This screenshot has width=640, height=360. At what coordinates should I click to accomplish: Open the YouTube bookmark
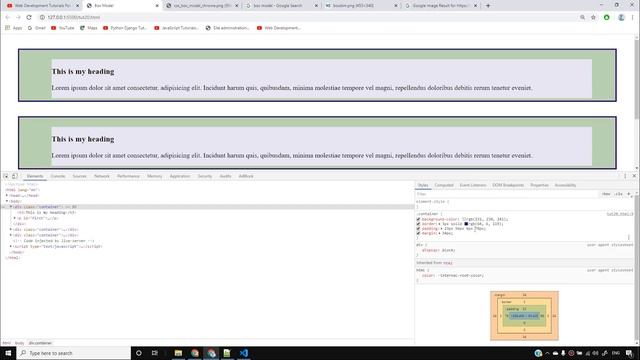click(62, 28)
